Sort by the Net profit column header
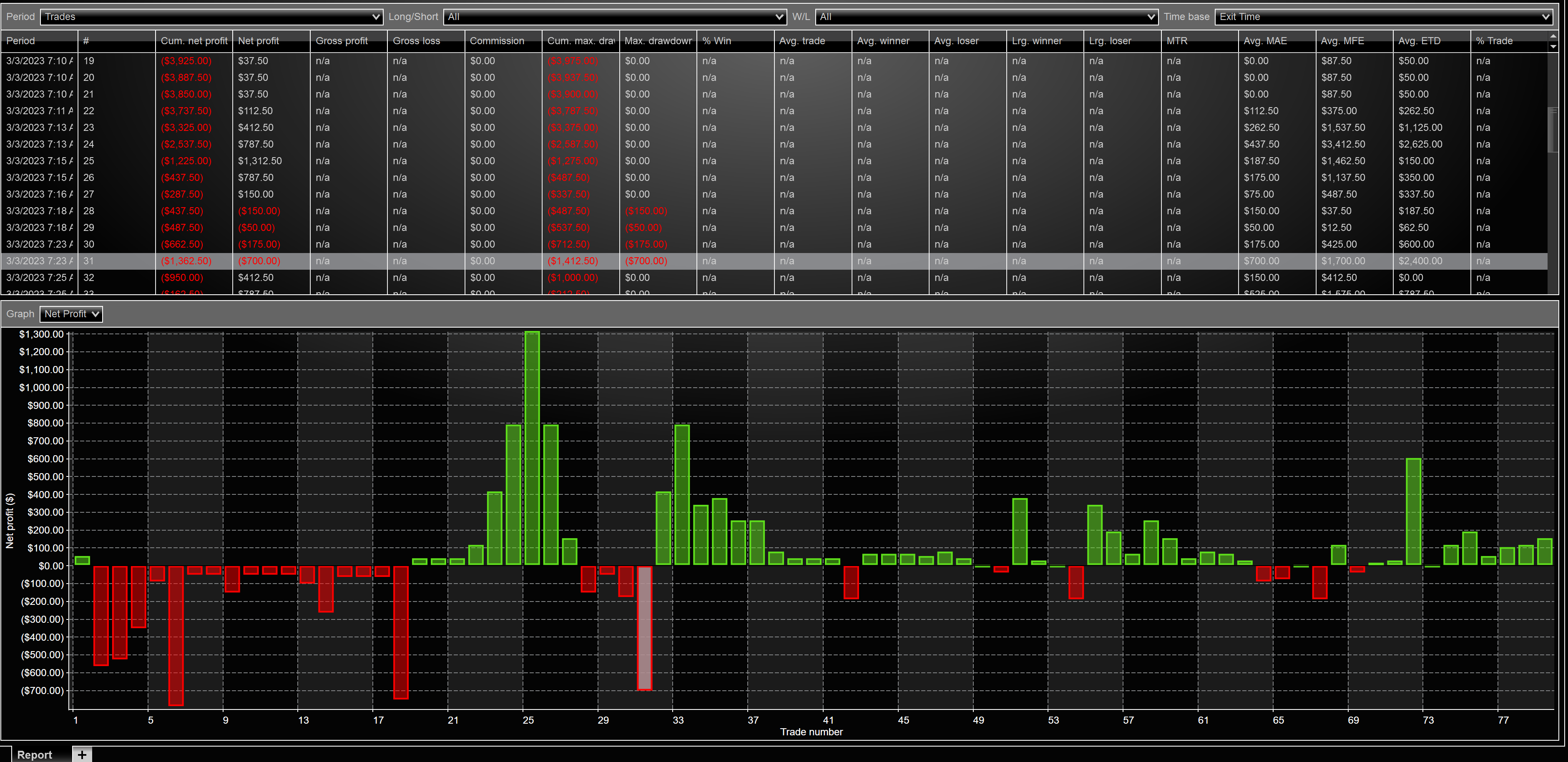Image resolution: width=1568 pixels, height=762 pixels. click(x=271, y=41)
